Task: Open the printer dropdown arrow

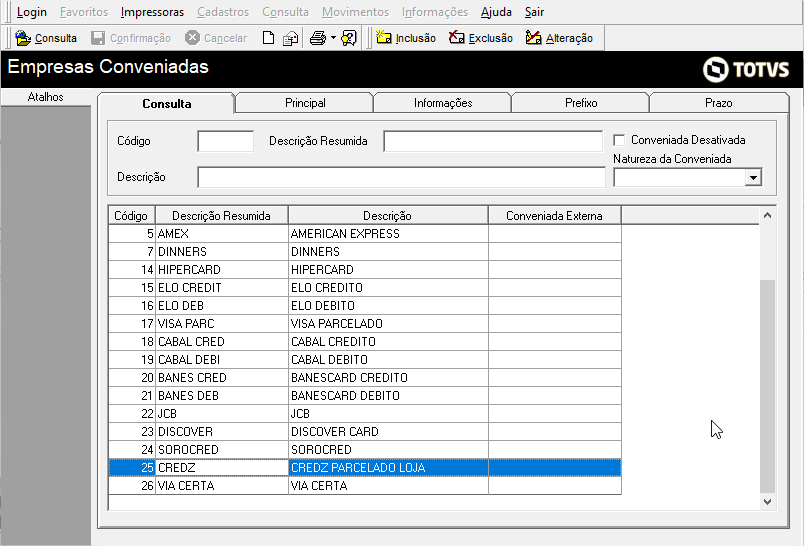Action: coord(333,38)
